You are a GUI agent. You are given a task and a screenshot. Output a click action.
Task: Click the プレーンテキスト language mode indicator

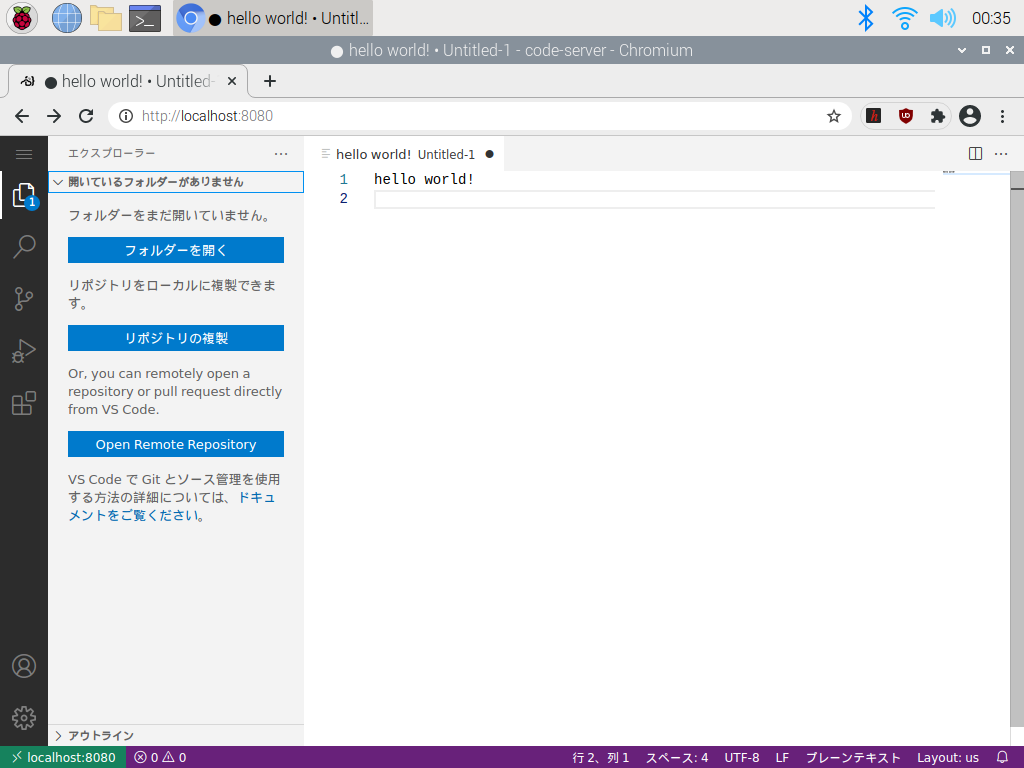click(855, 757)
